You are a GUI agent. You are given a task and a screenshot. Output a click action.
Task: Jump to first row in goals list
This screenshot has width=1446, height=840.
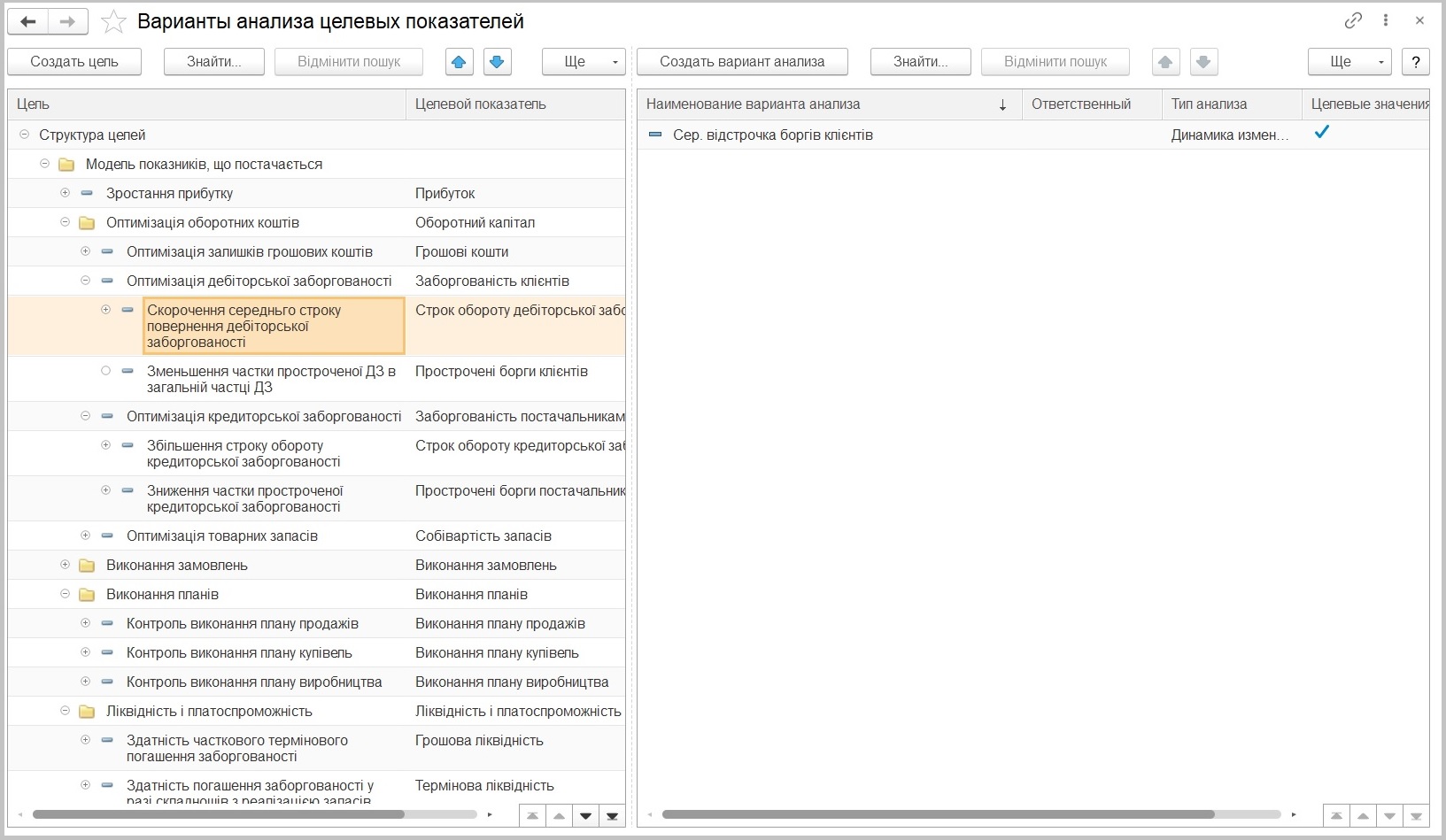pyautogui.click(x=532, y=815)
